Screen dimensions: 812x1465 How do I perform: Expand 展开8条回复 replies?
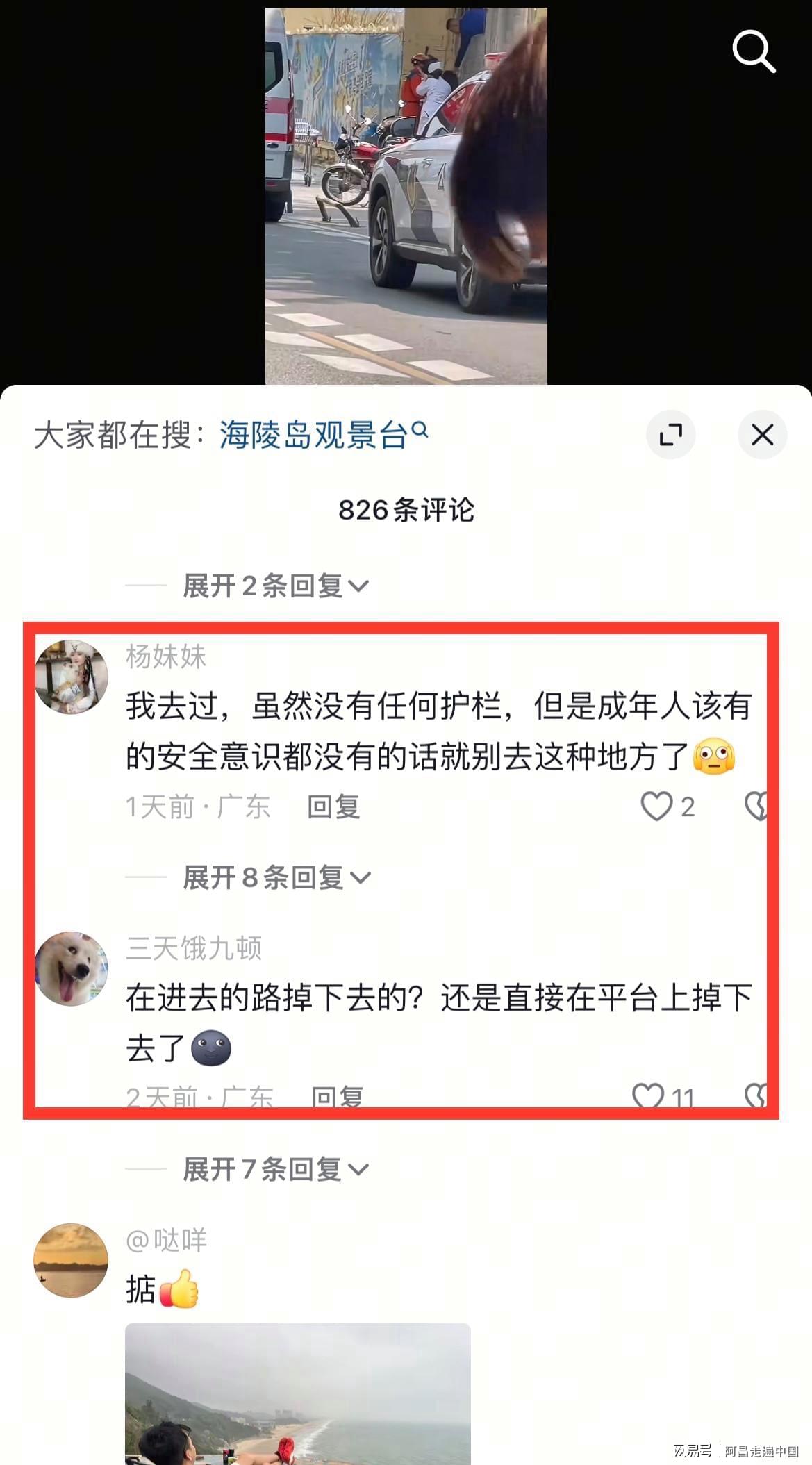pos(276,877)
